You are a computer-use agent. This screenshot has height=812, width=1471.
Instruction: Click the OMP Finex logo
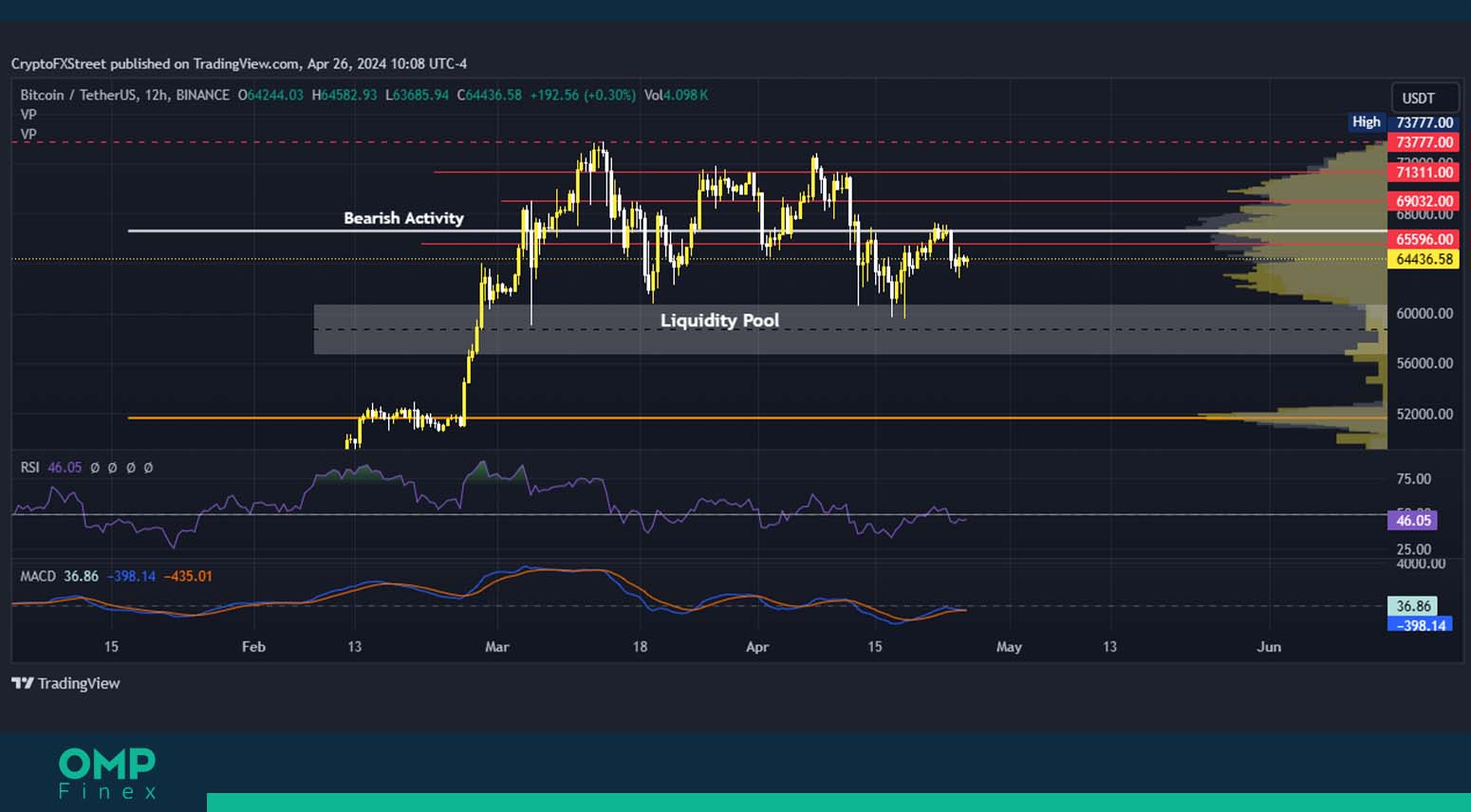[107, 774]
